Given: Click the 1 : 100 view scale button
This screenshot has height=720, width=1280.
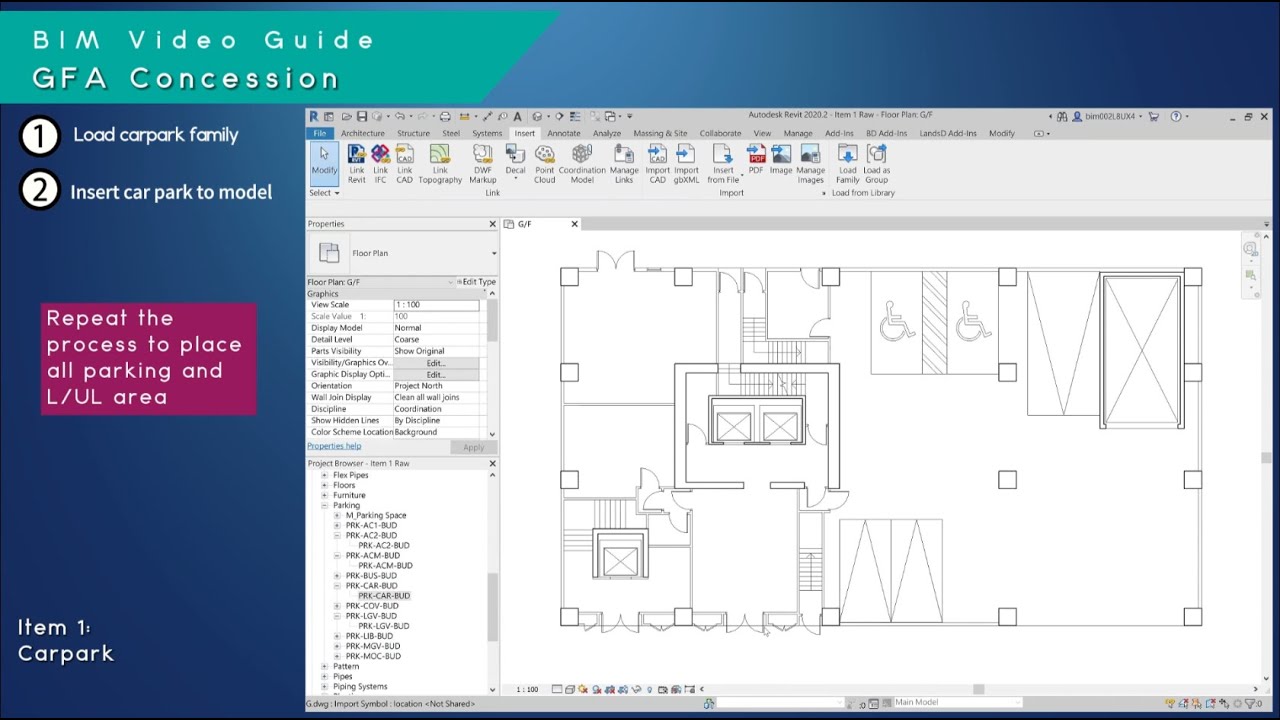Looking at the screenshot, I should coord(527,689).
